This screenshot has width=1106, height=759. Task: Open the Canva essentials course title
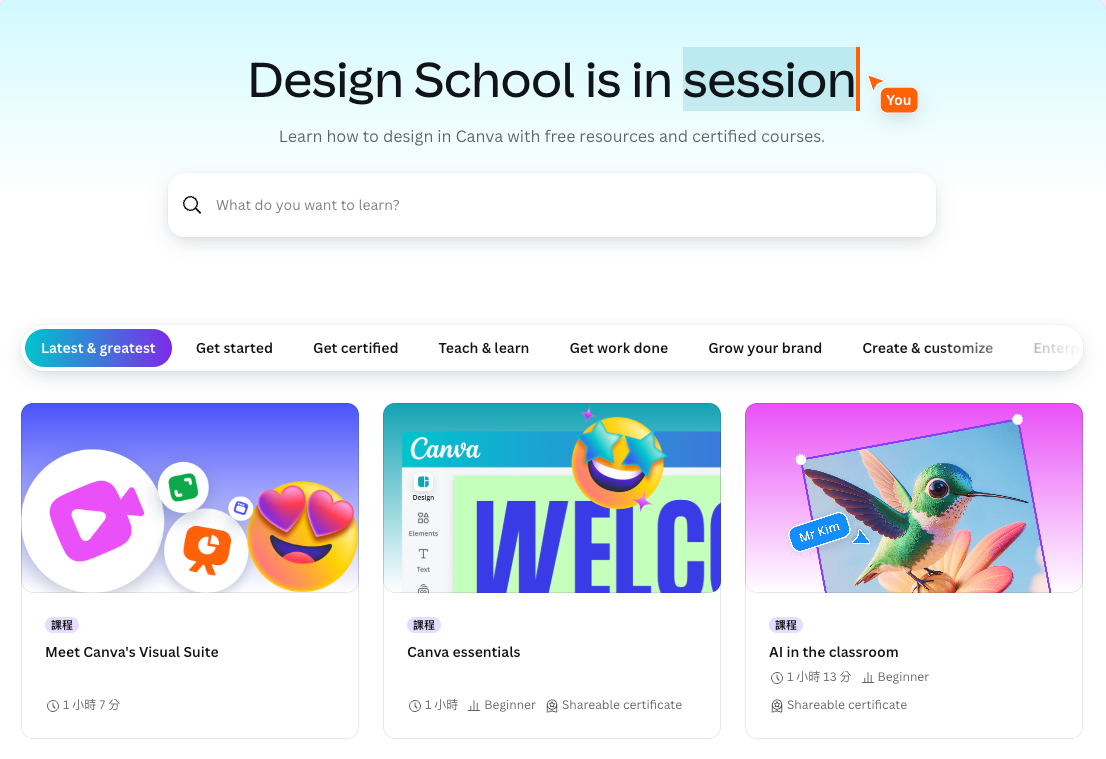tap(463, 652)
